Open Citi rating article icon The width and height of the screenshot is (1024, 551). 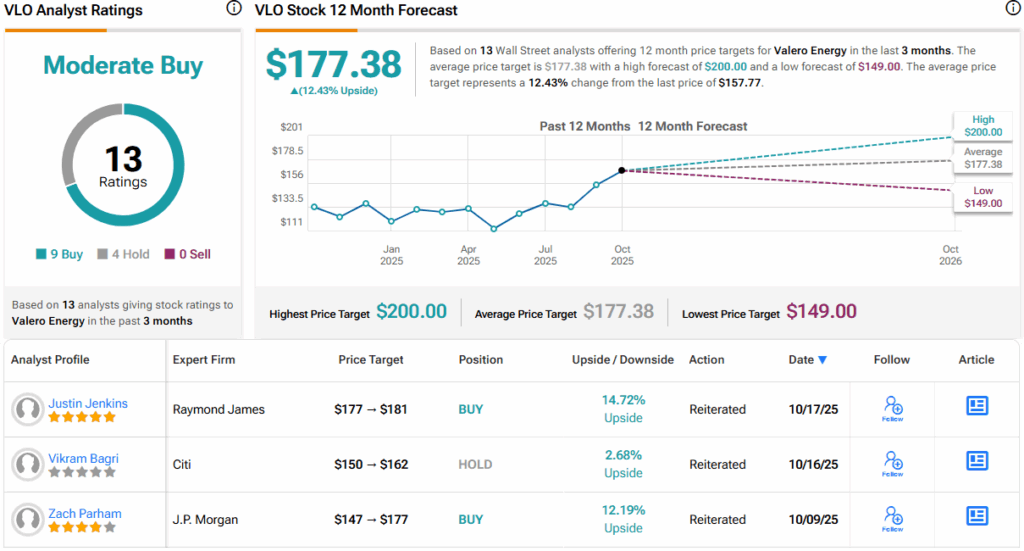click(x=977, y=460)
